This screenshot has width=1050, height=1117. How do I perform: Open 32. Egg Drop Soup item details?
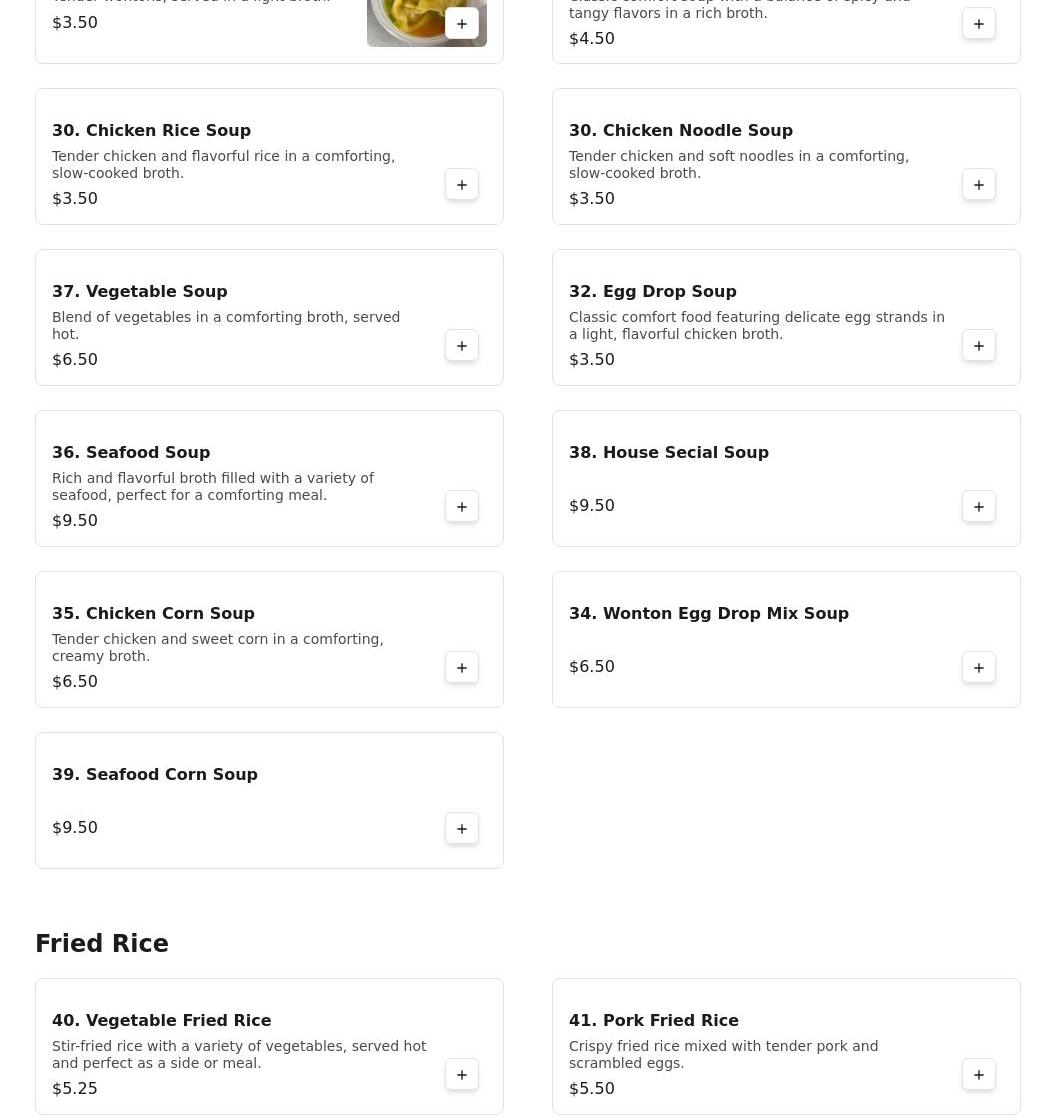click(x=653, y=291)
